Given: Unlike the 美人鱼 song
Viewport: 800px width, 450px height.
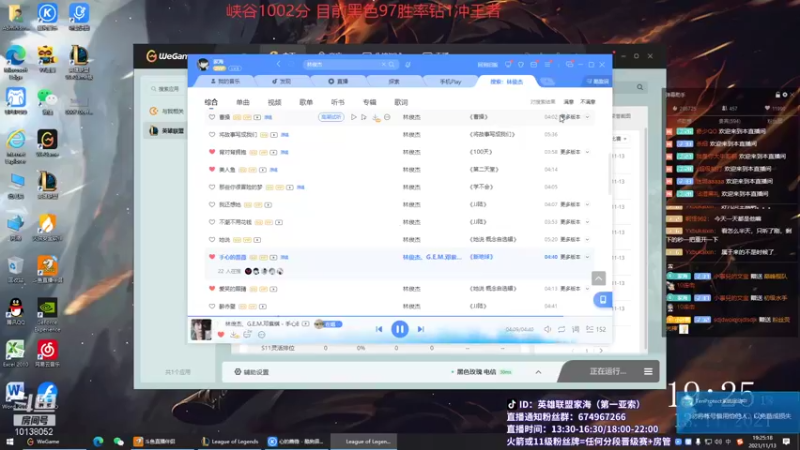Looking at the screenshot, I should [x=212, y=169].
